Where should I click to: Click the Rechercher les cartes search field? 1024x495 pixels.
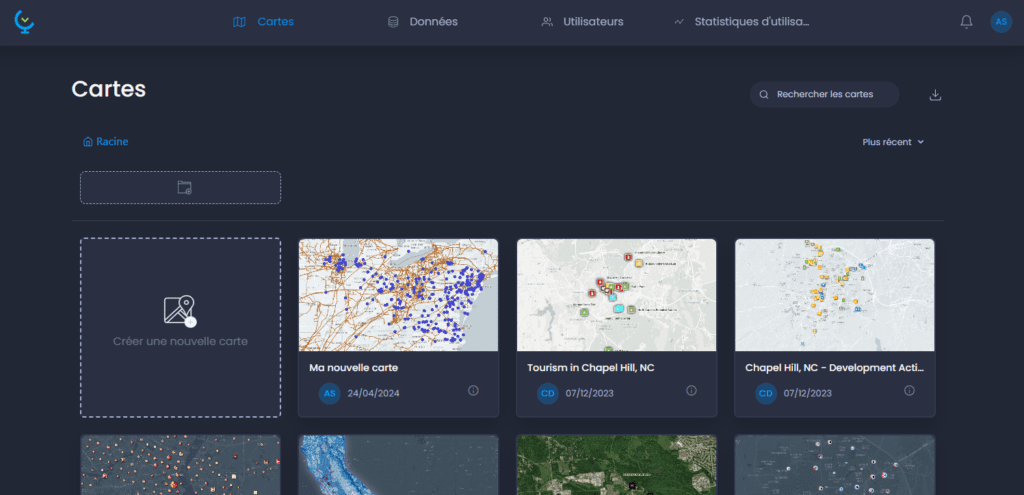(x=824, y=94)
